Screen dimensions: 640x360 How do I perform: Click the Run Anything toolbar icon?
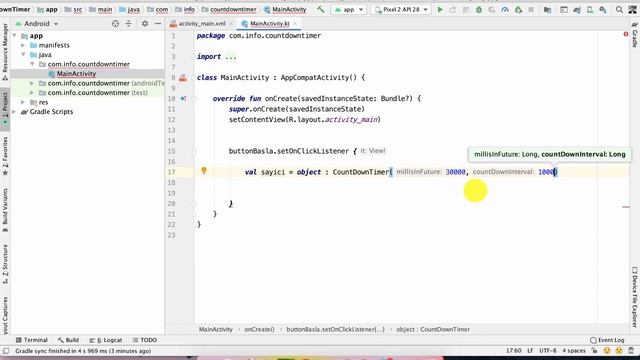[564, 9]
